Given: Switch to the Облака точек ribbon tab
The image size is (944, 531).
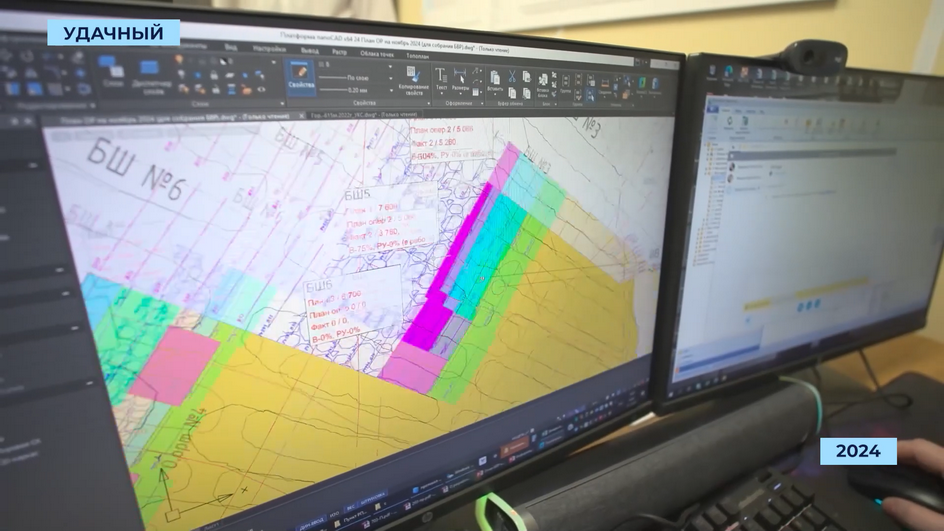Looking at the screenshot, I should click(377, 54).
